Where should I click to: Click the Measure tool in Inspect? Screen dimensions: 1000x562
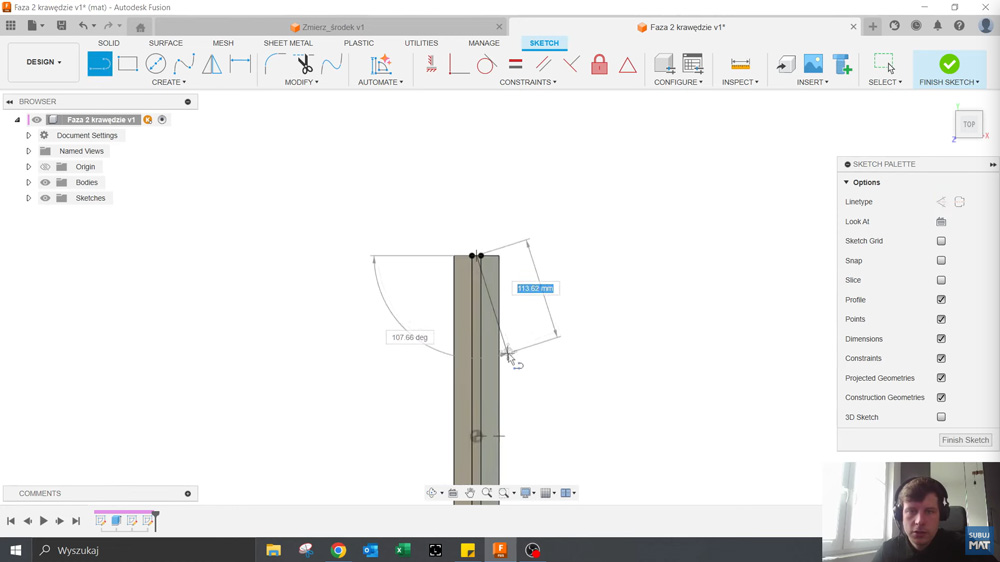(740, 64)
